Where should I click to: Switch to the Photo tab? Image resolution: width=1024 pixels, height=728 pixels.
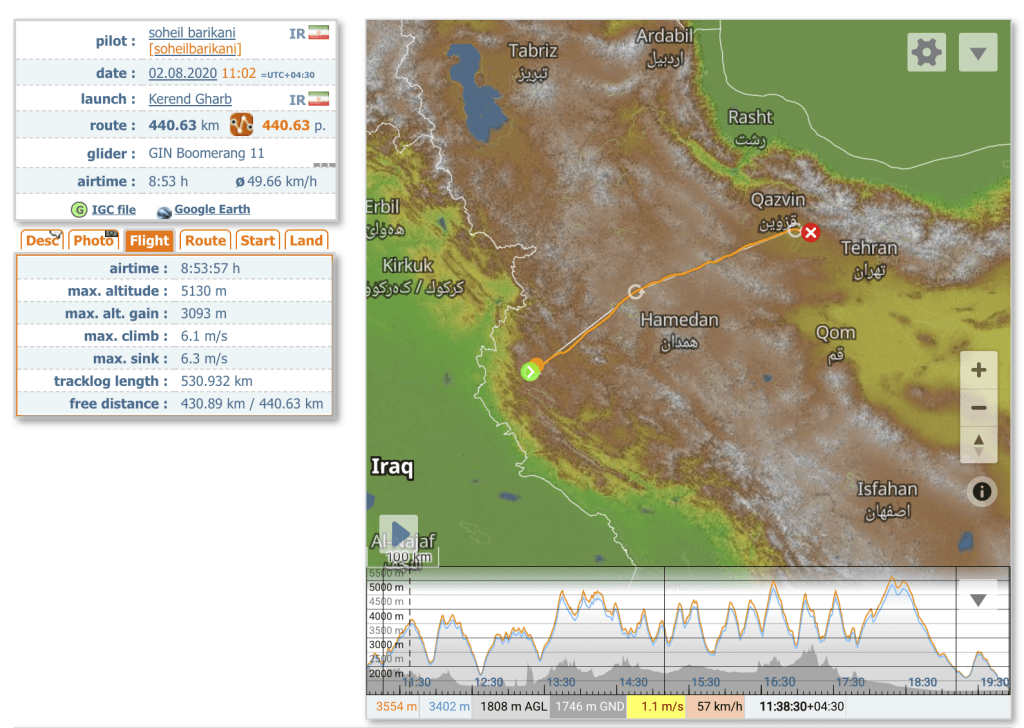coord(93,240)
